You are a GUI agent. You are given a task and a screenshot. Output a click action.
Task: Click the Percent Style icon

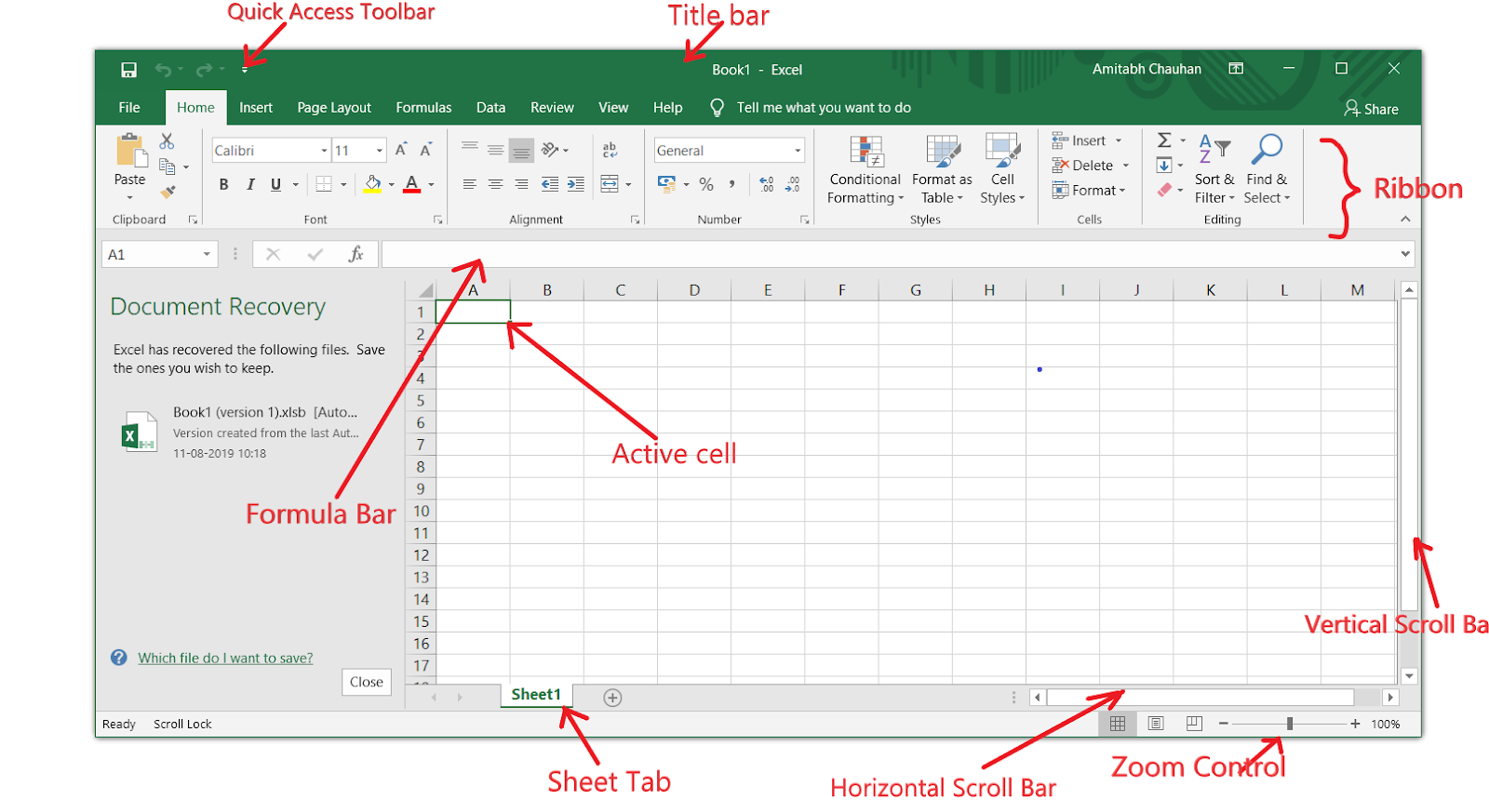706,184
